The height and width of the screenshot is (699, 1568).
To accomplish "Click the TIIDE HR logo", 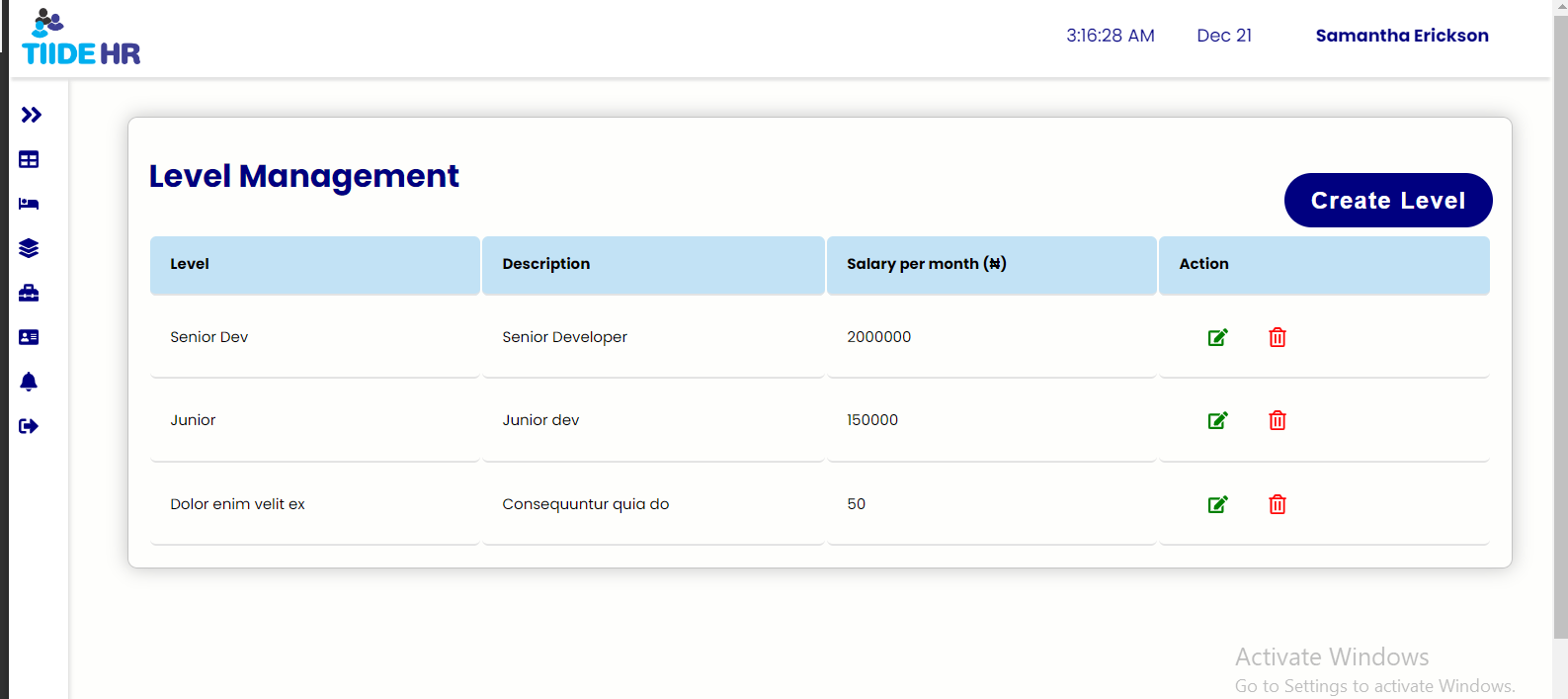I will pyautogui.click(x=81, y=38).
